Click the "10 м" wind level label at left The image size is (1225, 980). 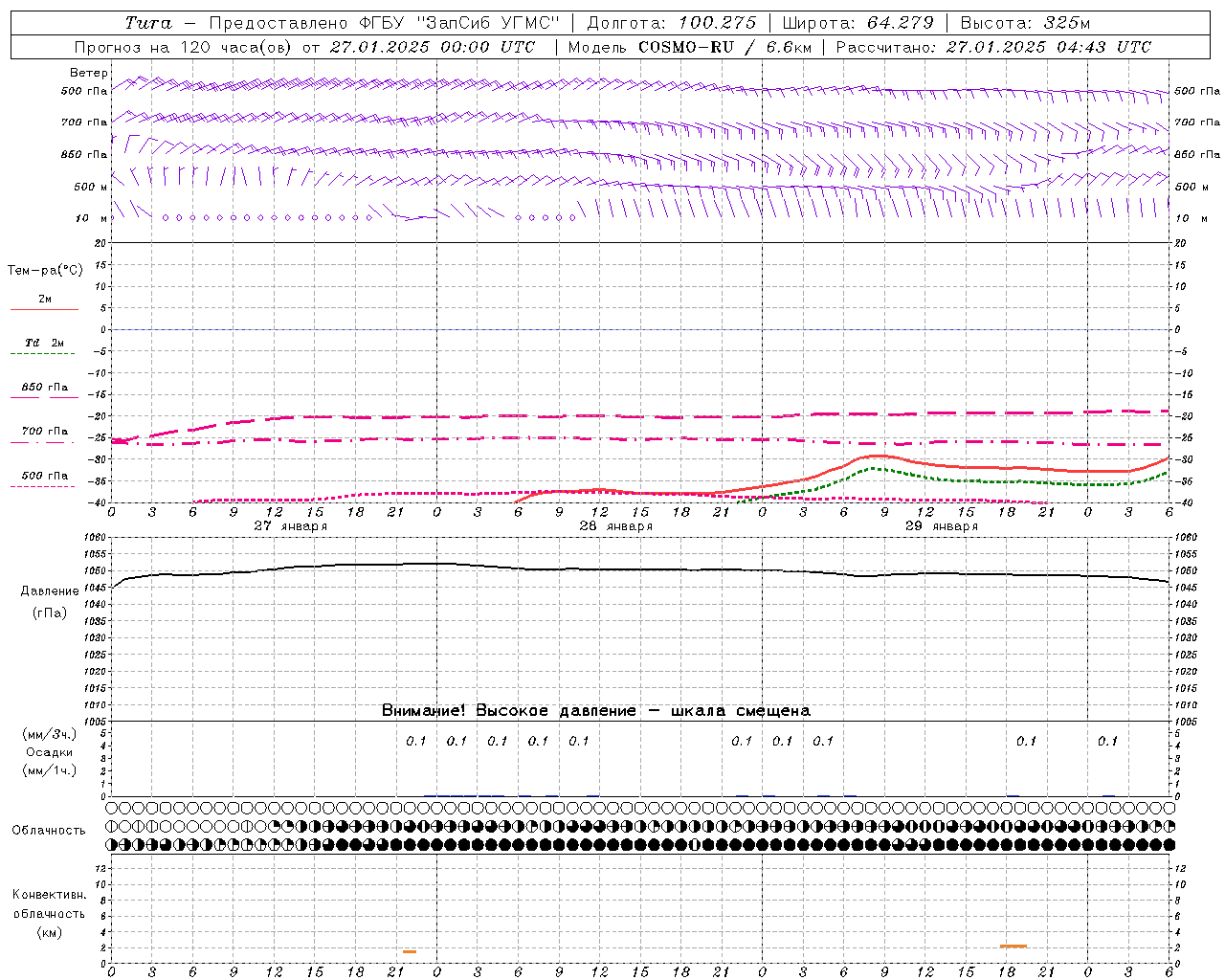tap(93, 219)
